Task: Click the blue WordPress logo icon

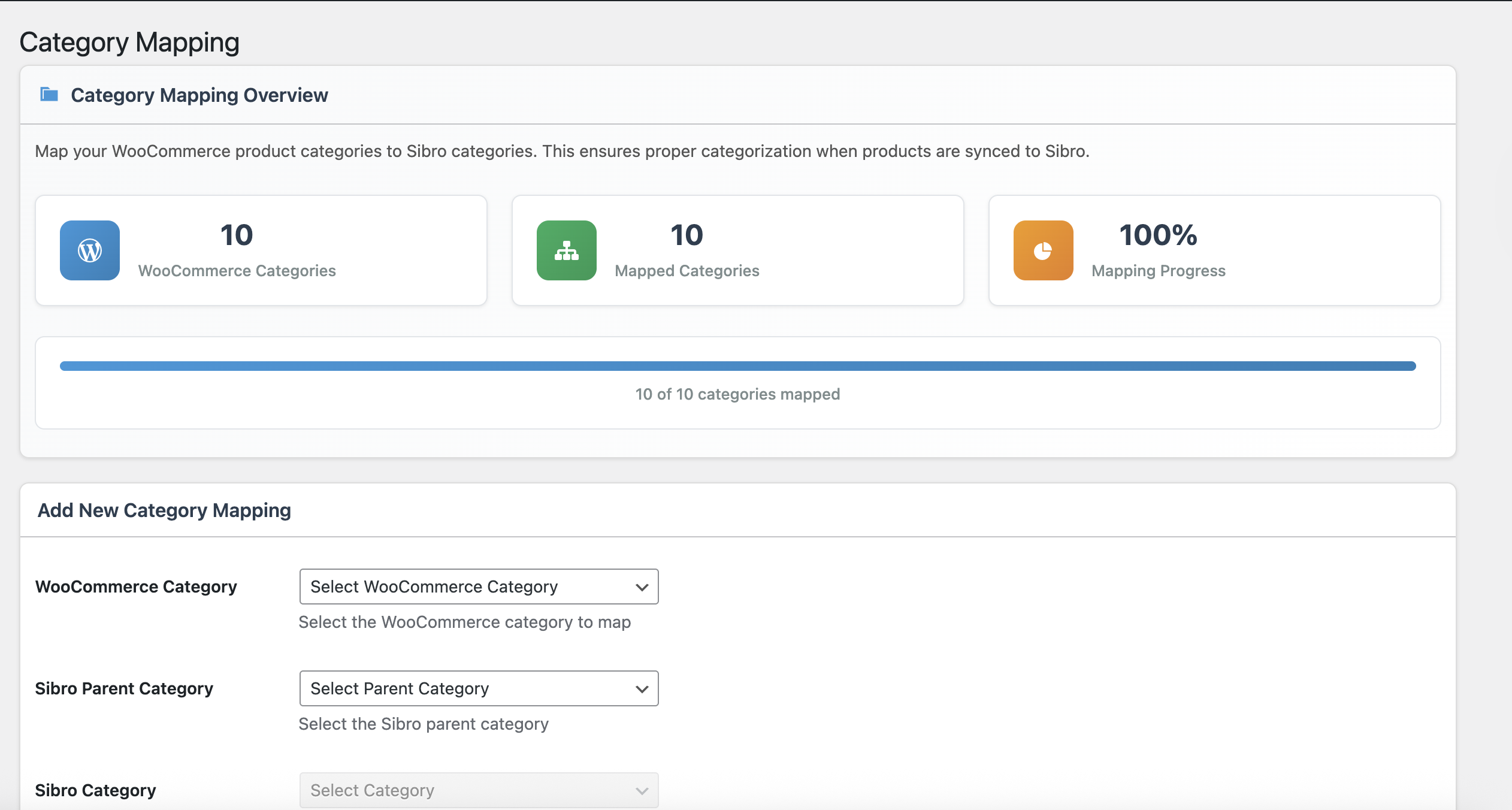Action: click(90, 250)
